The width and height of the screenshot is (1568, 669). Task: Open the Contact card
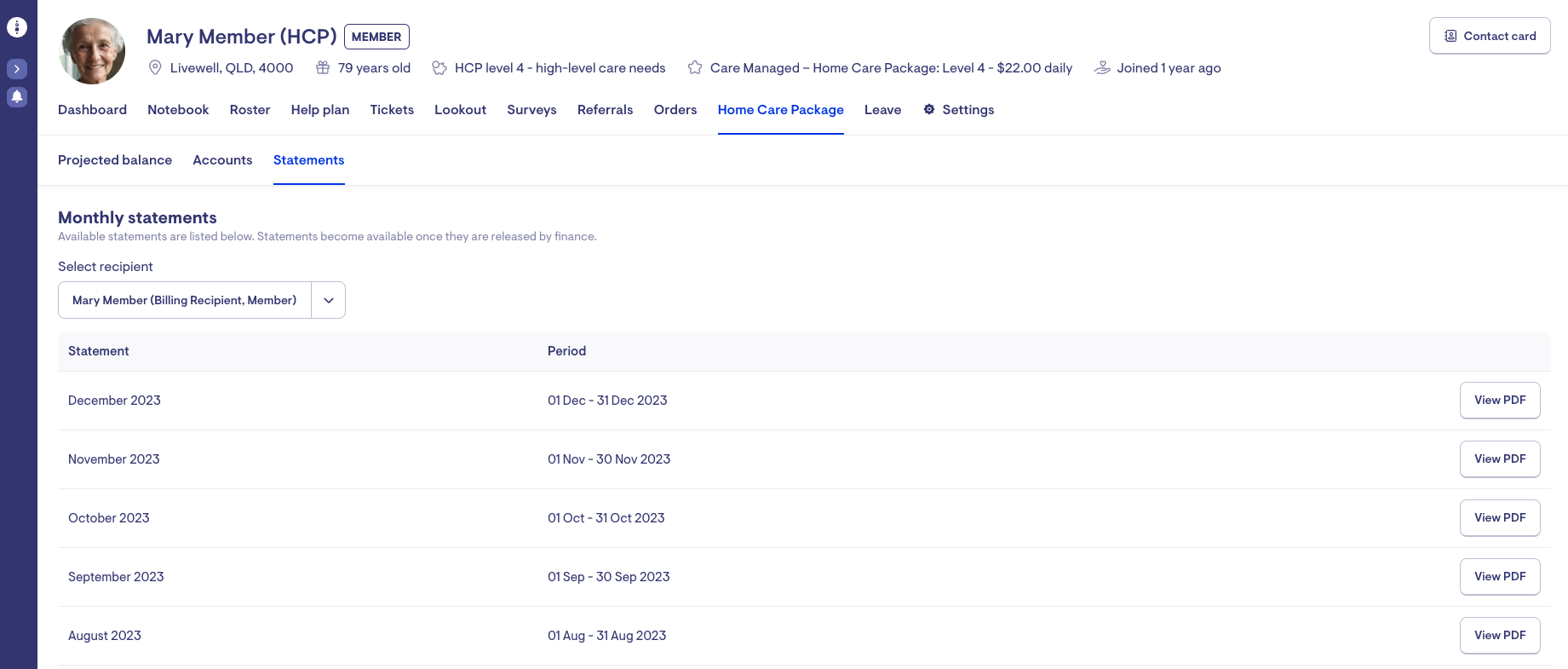click(1489, 36)
